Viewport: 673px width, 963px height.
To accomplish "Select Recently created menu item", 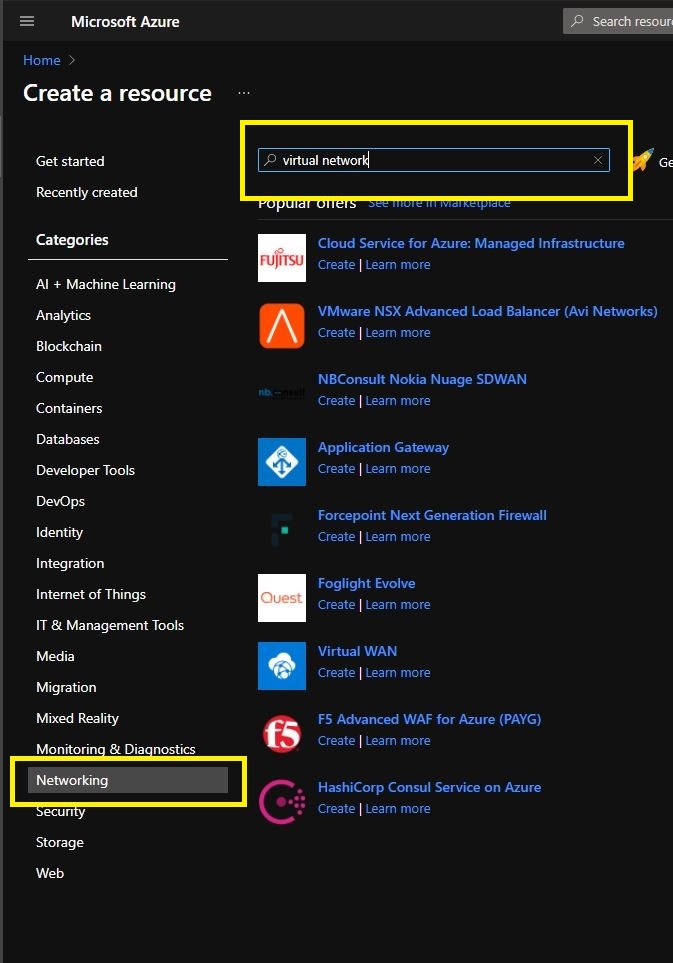I will click(87, 192).
